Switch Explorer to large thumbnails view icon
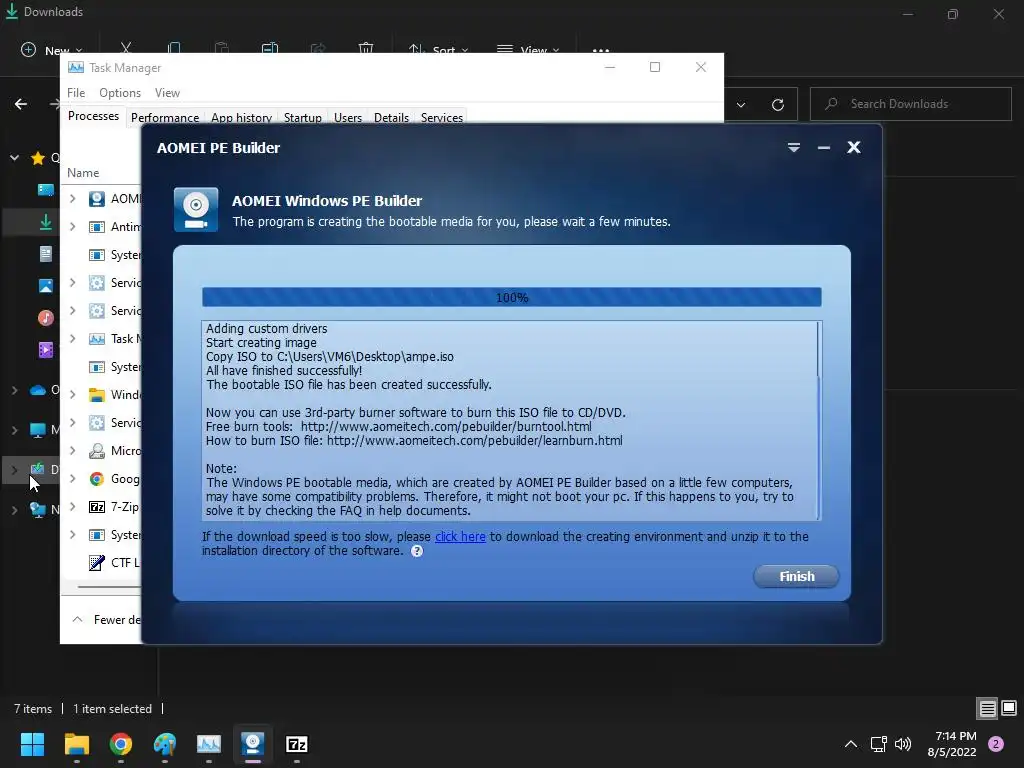The width and height of the screenshot is (1024, 768). pyautogui.click(x=1009, y=708)
